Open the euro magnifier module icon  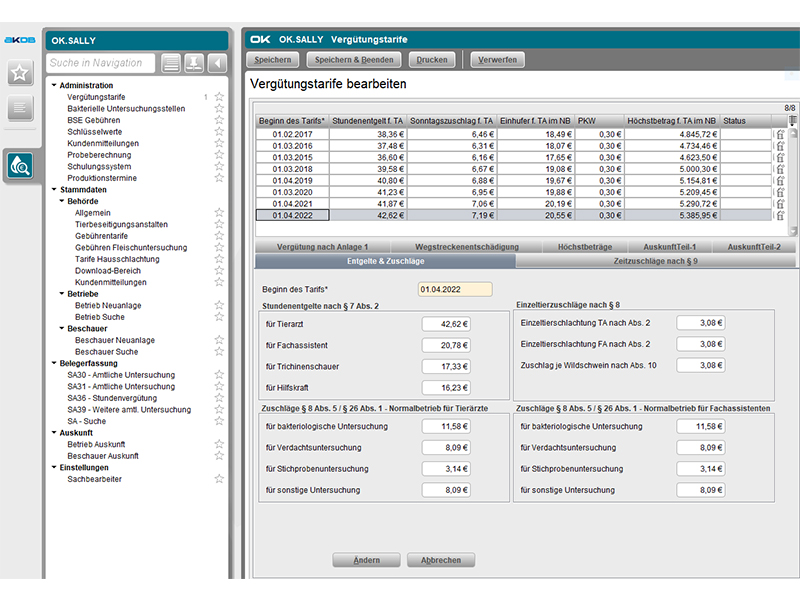[x=19, y=165]
